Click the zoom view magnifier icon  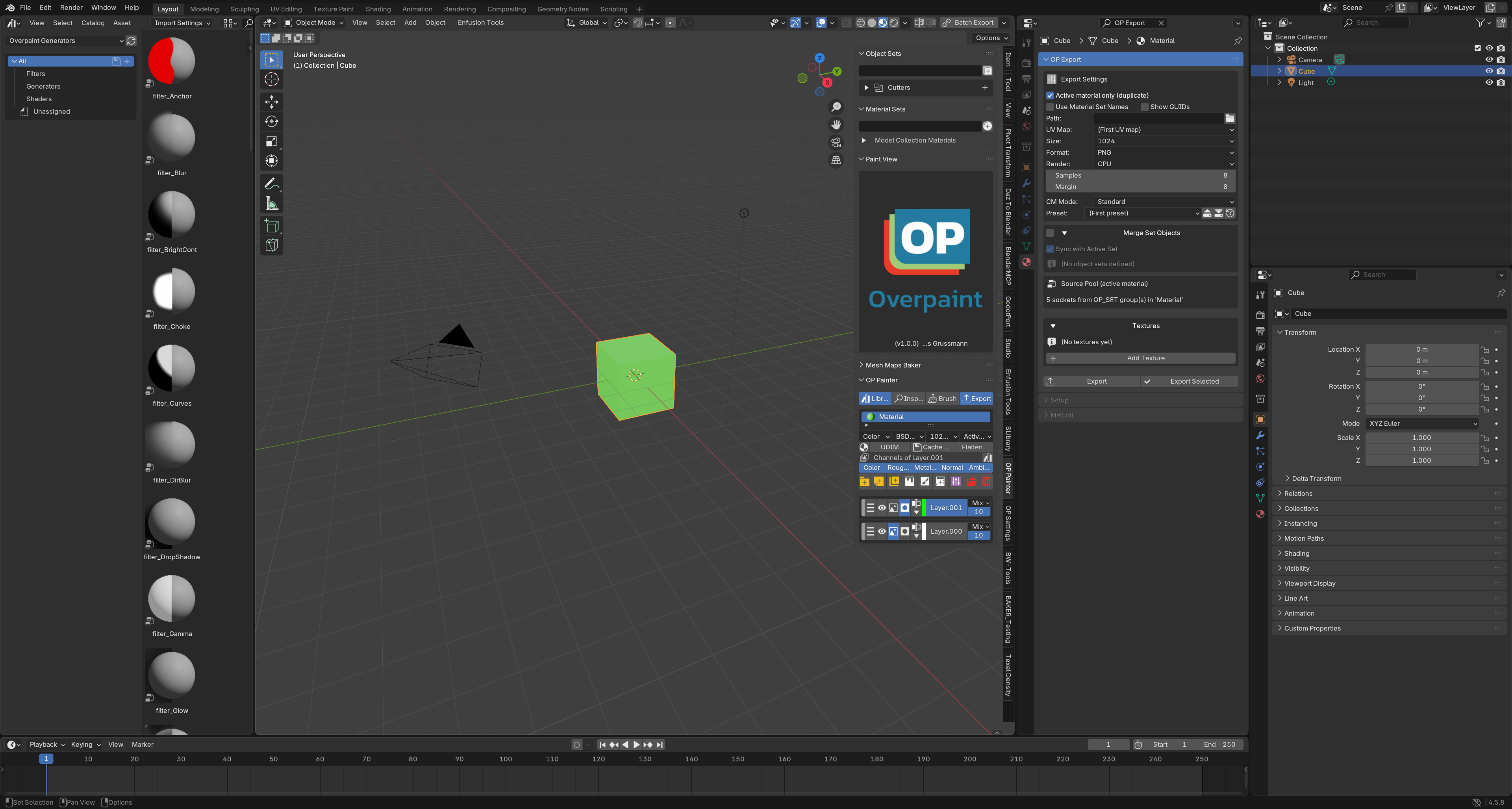point(836,107)
